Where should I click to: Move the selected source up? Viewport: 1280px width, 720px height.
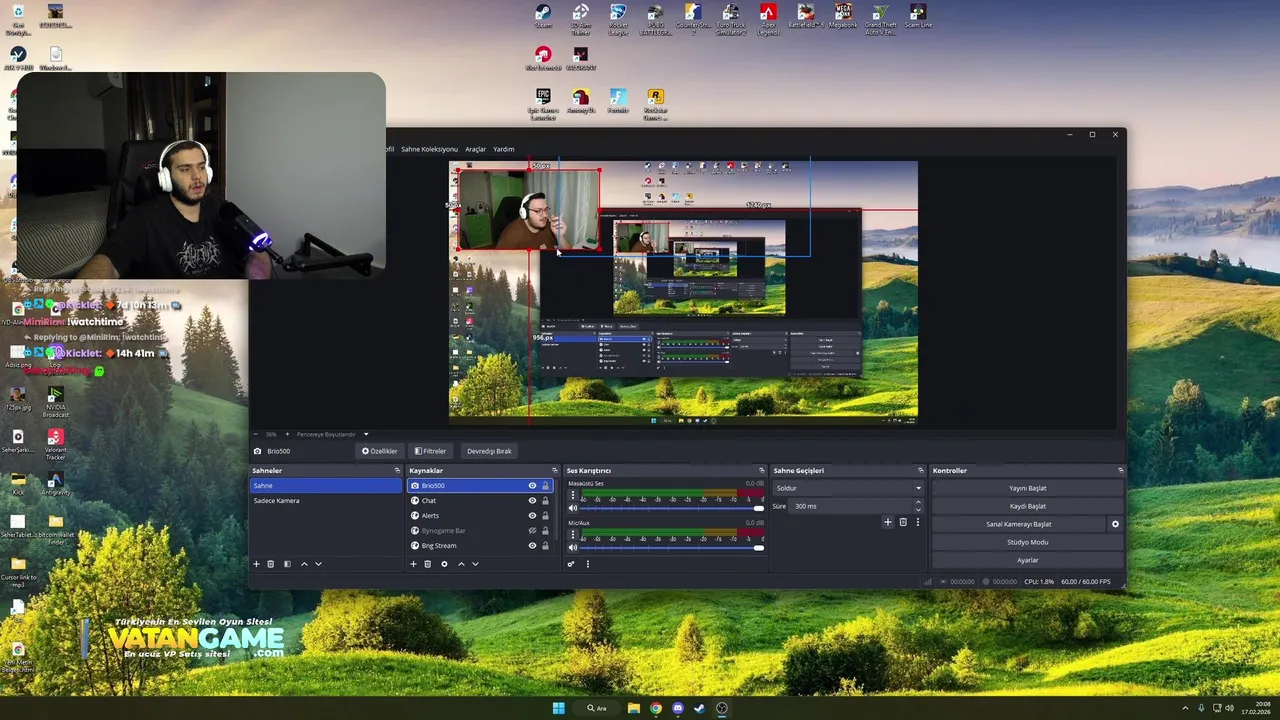(461, 564)
